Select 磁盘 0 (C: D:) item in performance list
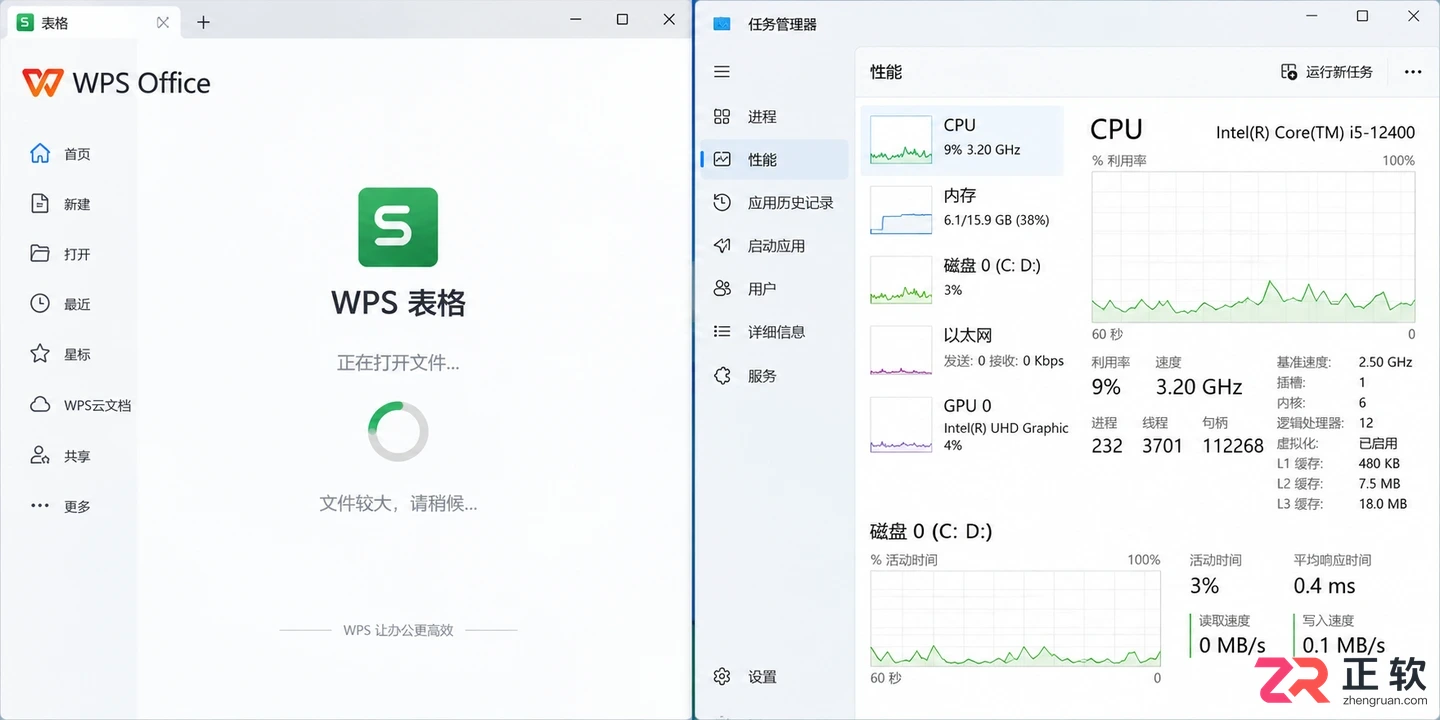This screenshot has width=1440, height=720. pos(962,280)
